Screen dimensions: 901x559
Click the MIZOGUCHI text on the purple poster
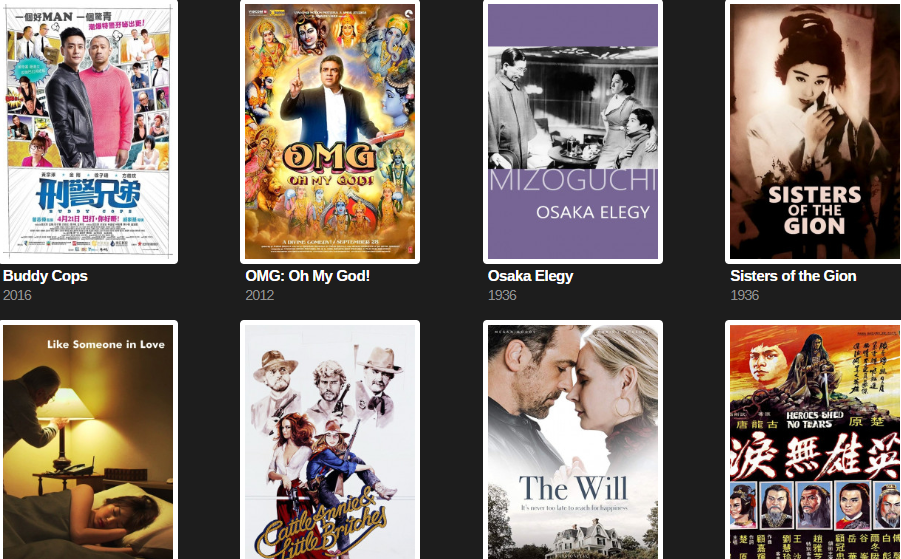tap(573, 180)
